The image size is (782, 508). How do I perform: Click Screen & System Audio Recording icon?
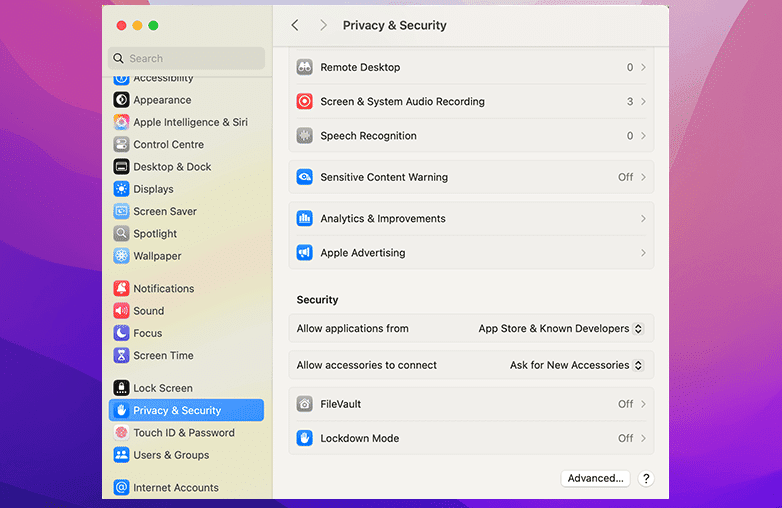point(305,101)
